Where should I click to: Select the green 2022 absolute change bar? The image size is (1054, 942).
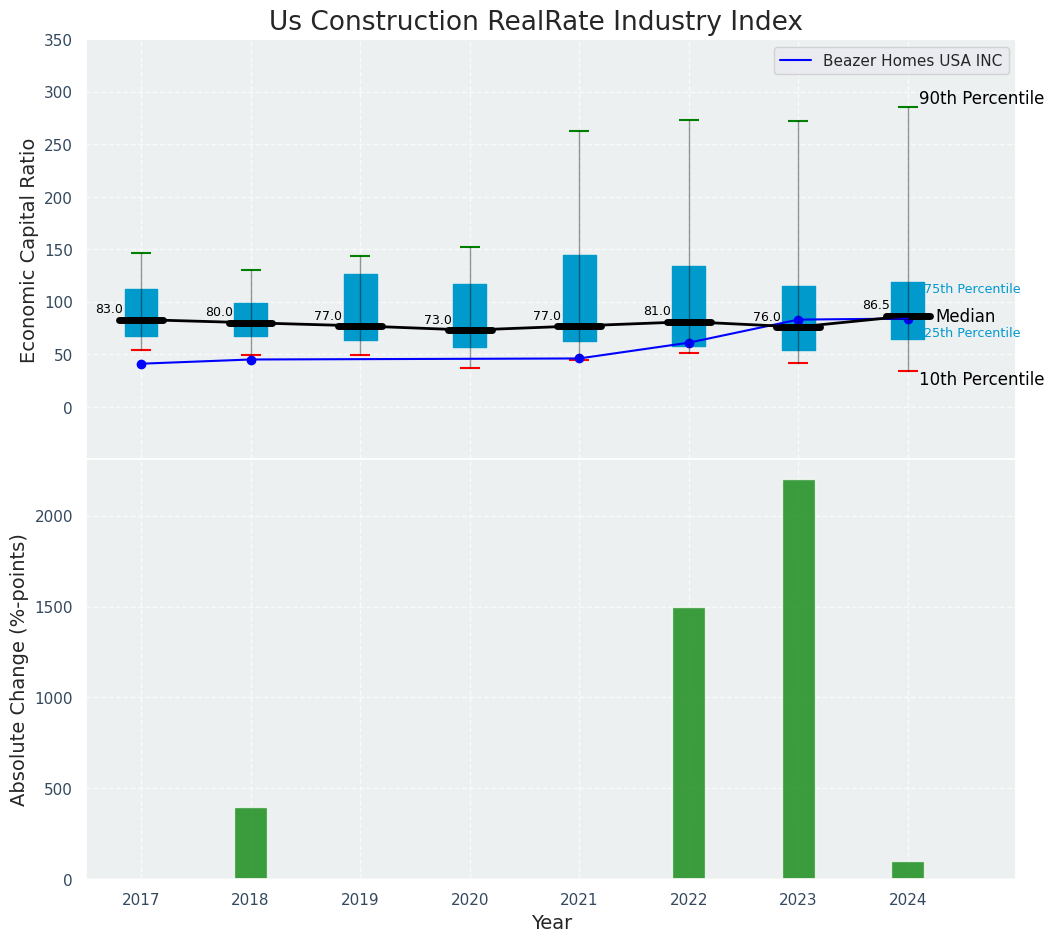point(688,743)
